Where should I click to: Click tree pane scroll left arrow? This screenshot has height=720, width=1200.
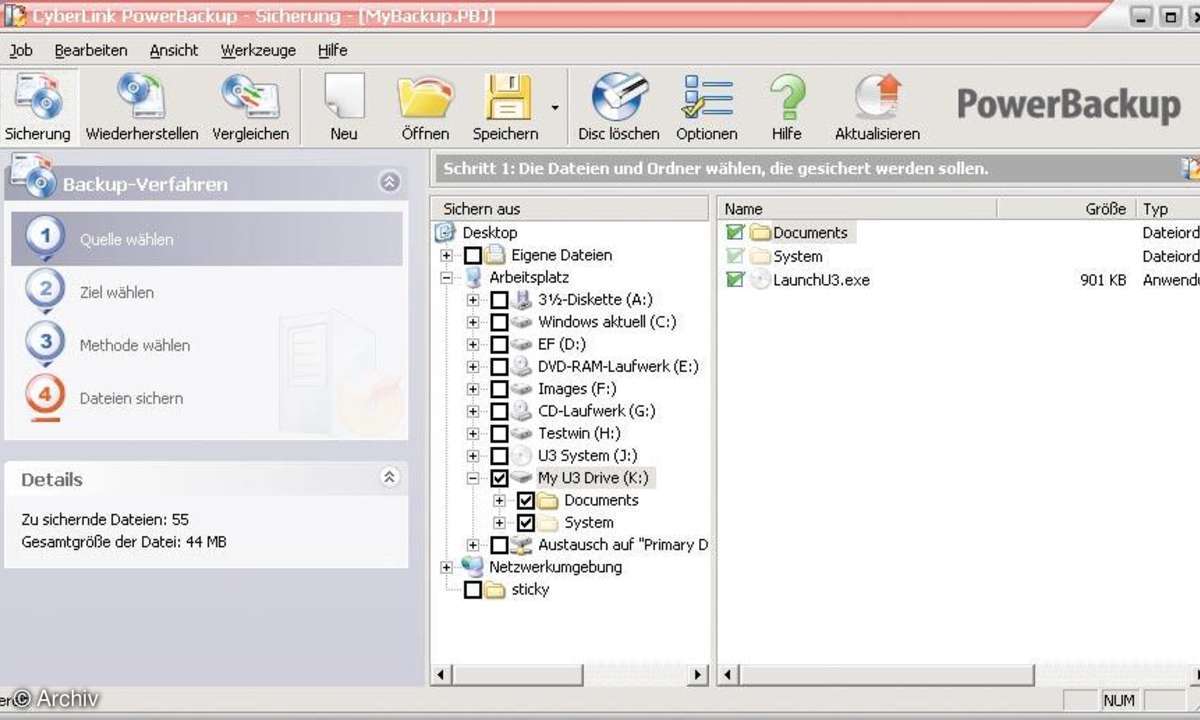pyautogui.click(x=441, y=675)
